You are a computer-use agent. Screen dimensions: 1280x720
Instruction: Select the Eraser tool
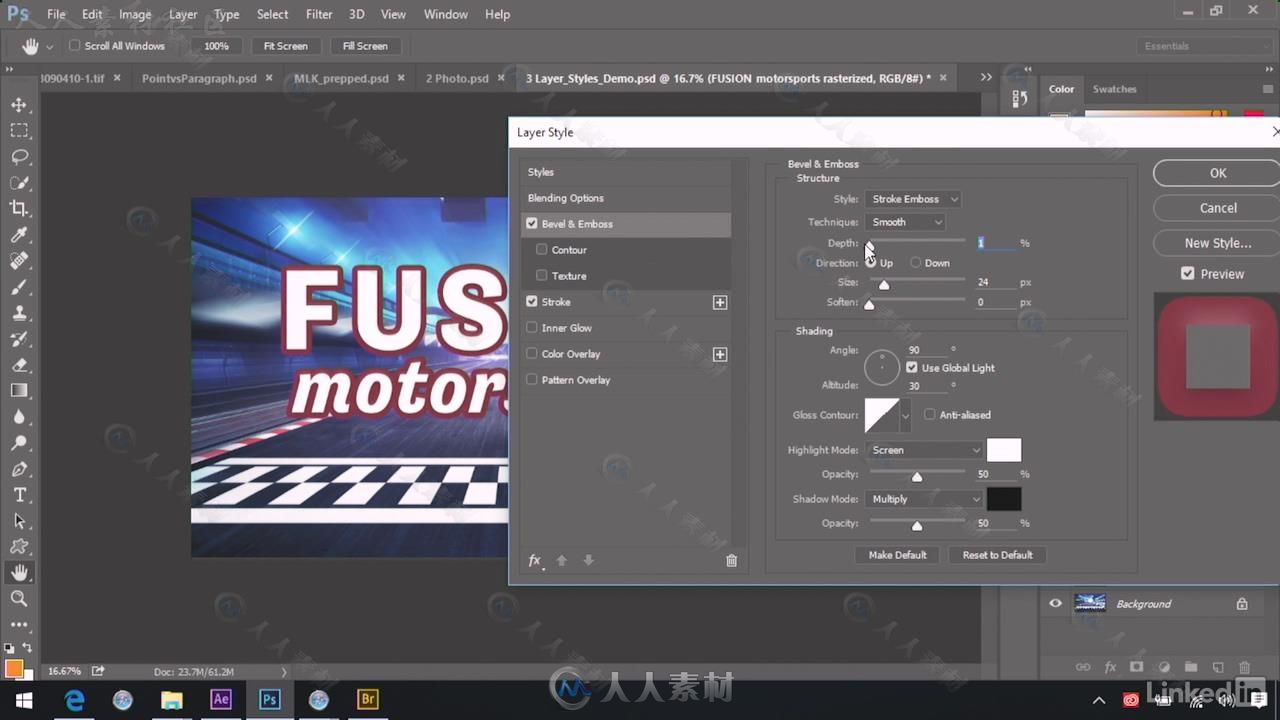pyautogui.click(x=19, y=365)
